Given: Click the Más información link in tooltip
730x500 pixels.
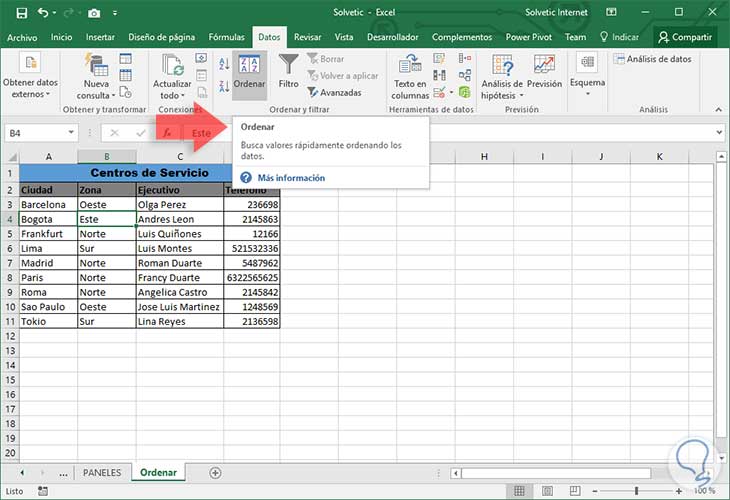Looking at the screenshot, I should [x=291, y=178].
